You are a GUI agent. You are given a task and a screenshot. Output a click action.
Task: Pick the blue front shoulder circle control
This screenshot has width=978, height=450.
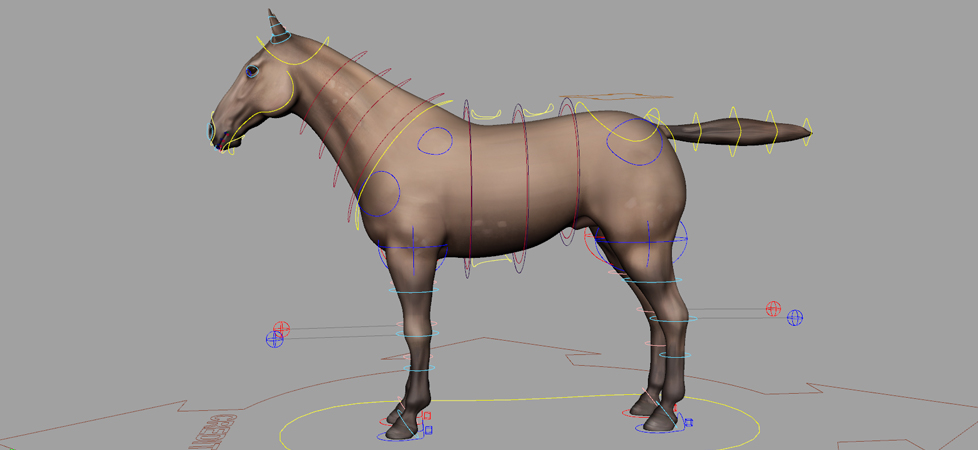[x=382, y=195]
